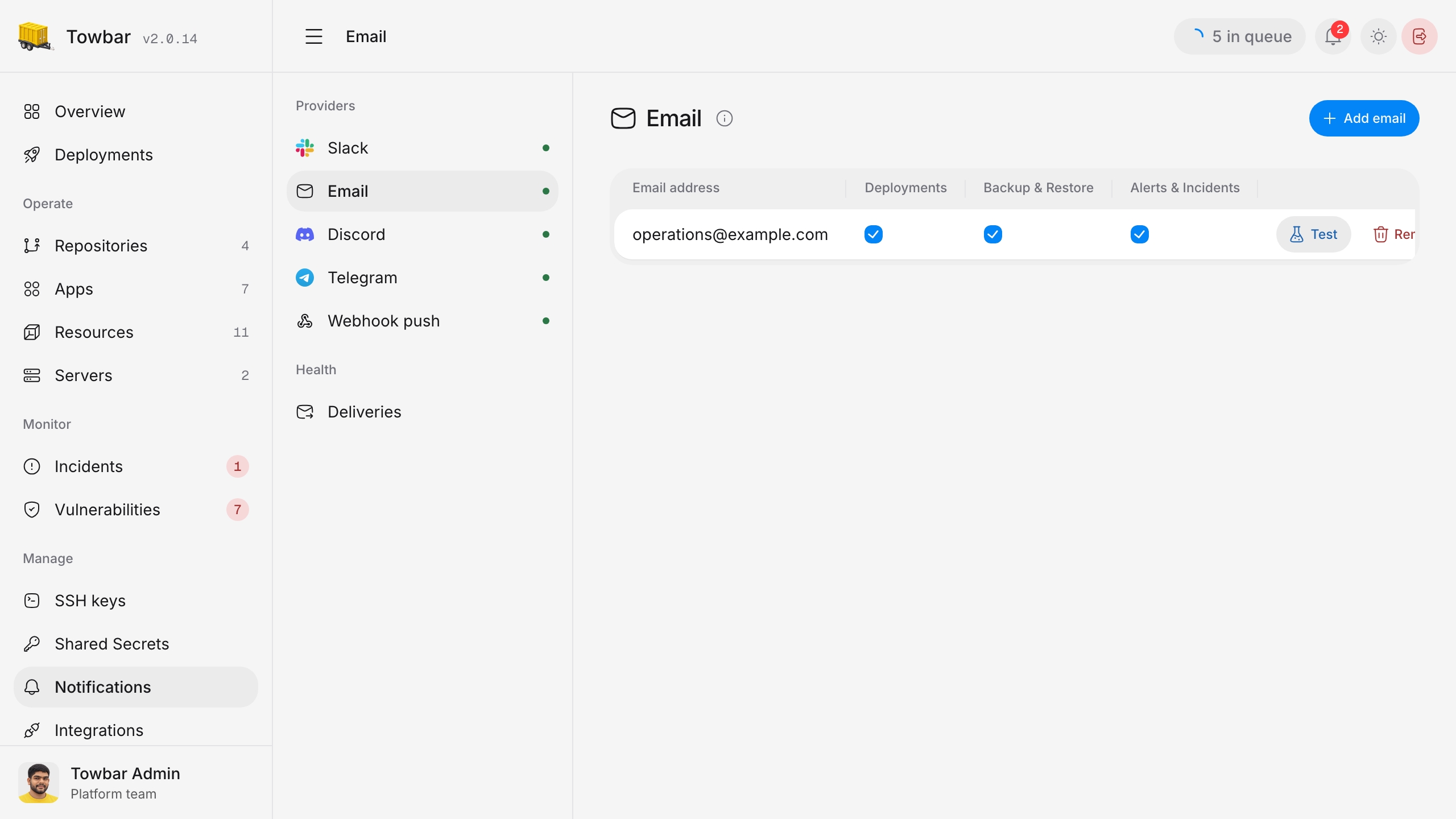Open SSH keys in the sidebar

click(136, 601)
